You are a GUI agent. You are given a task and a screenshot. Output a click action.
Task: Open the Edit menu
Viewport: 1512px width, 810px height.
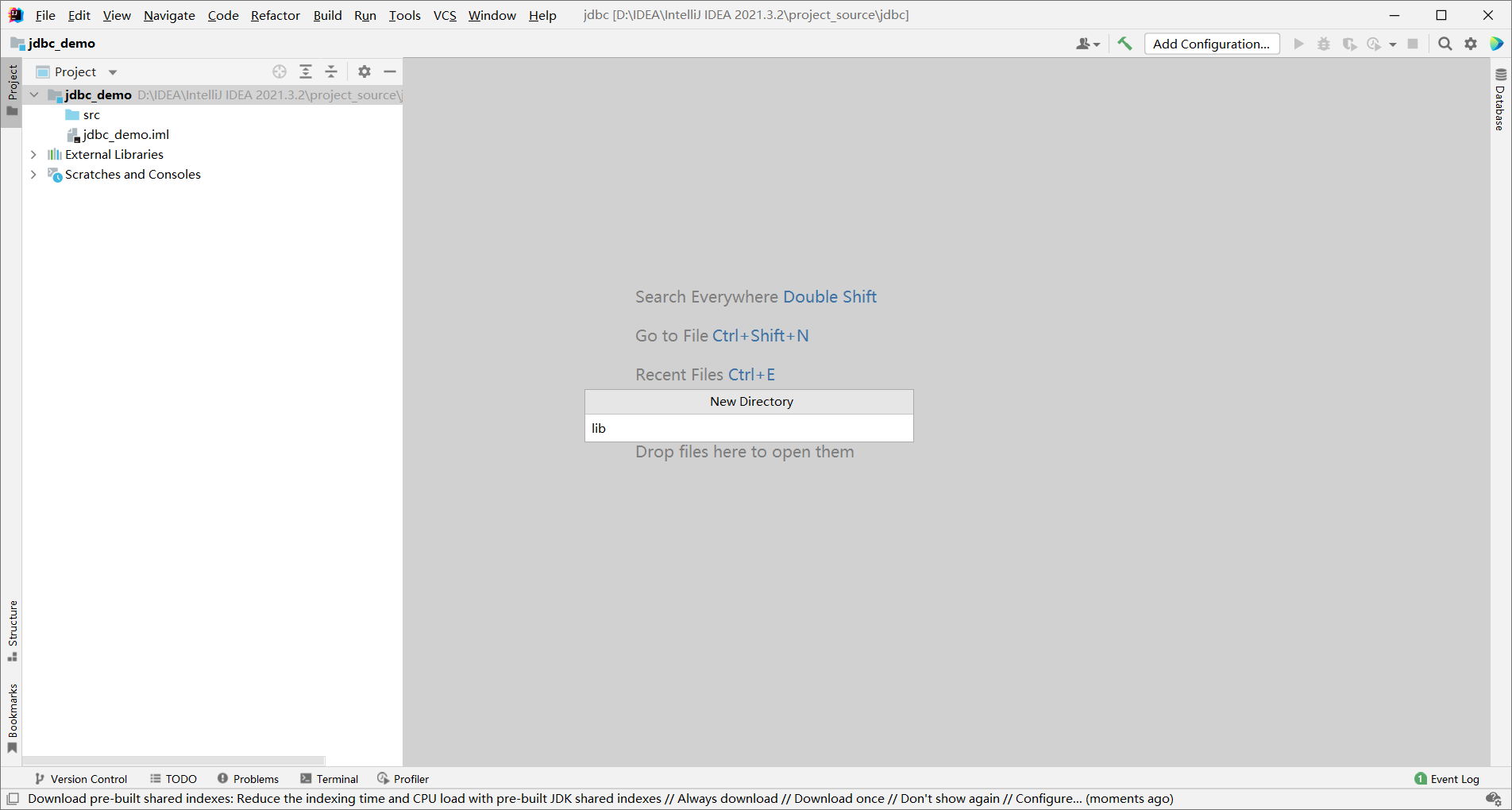coord(79,15)
